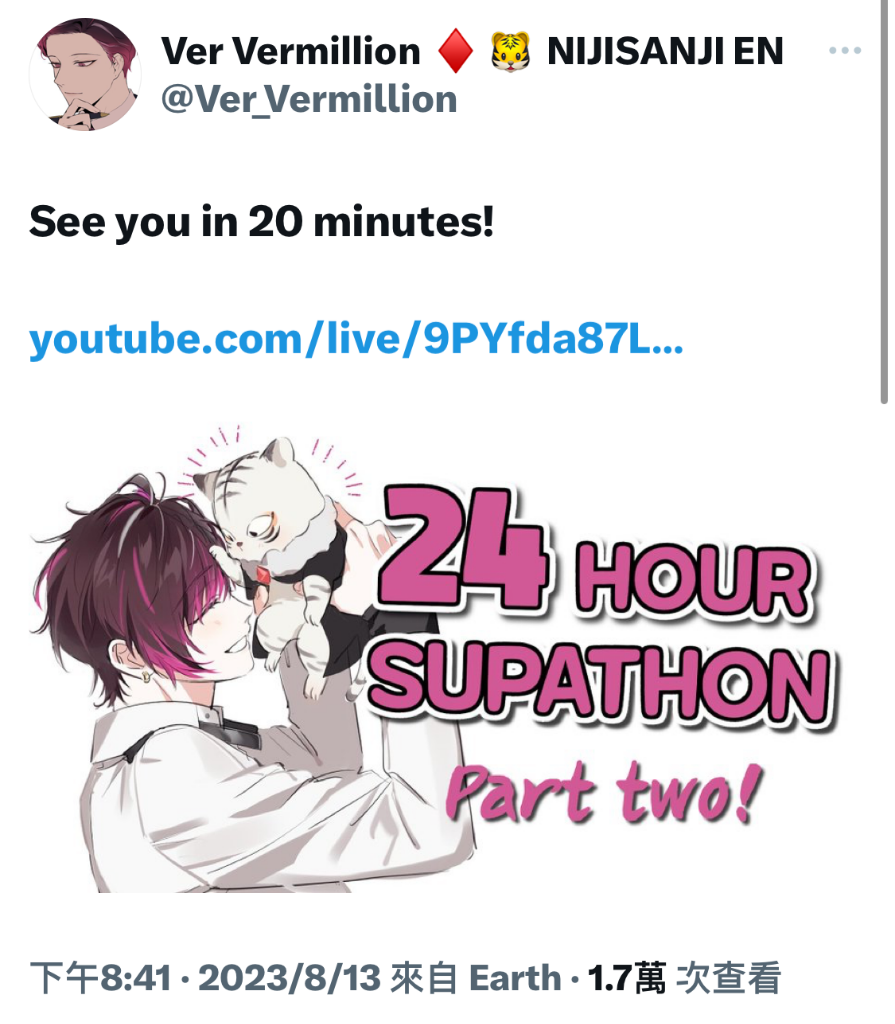895x1024 pixels.
Task: Click the Part two! text in the image
Action: point(604,792)
